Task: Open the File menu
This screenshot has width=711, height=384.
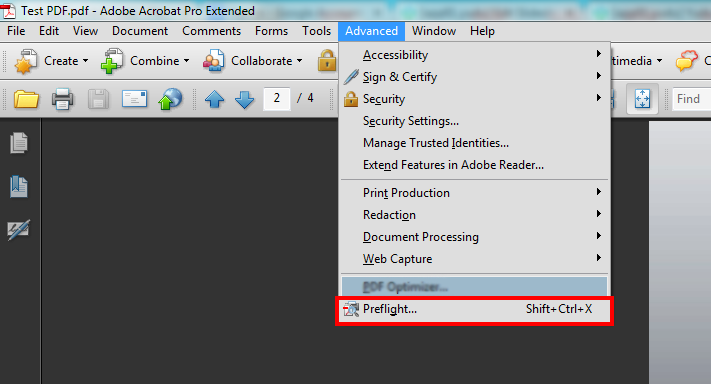Action: [16, 31]
